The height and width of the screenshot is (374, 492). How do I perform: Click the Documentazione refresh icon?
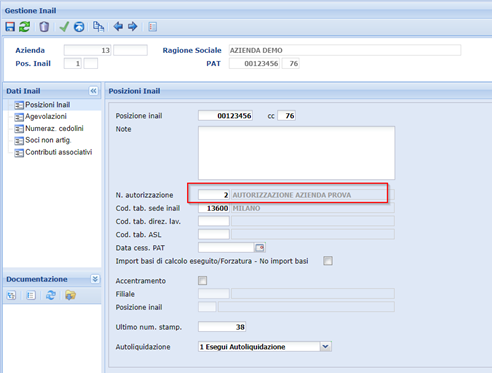(51, 295)
